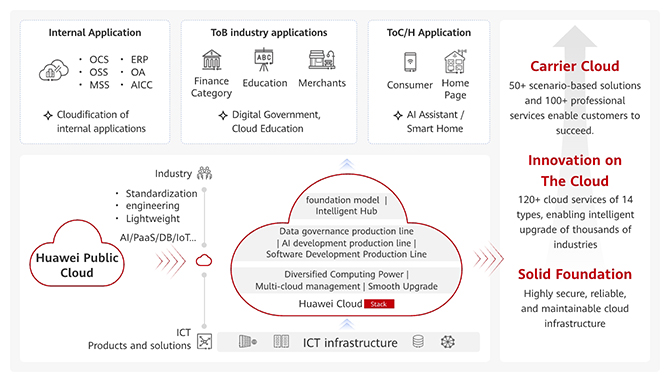Image resolution: width=670 pixels, height=382 pixels.
Task: Click the star icon beside AI Assistant
Action: click(x=398, y=115)
